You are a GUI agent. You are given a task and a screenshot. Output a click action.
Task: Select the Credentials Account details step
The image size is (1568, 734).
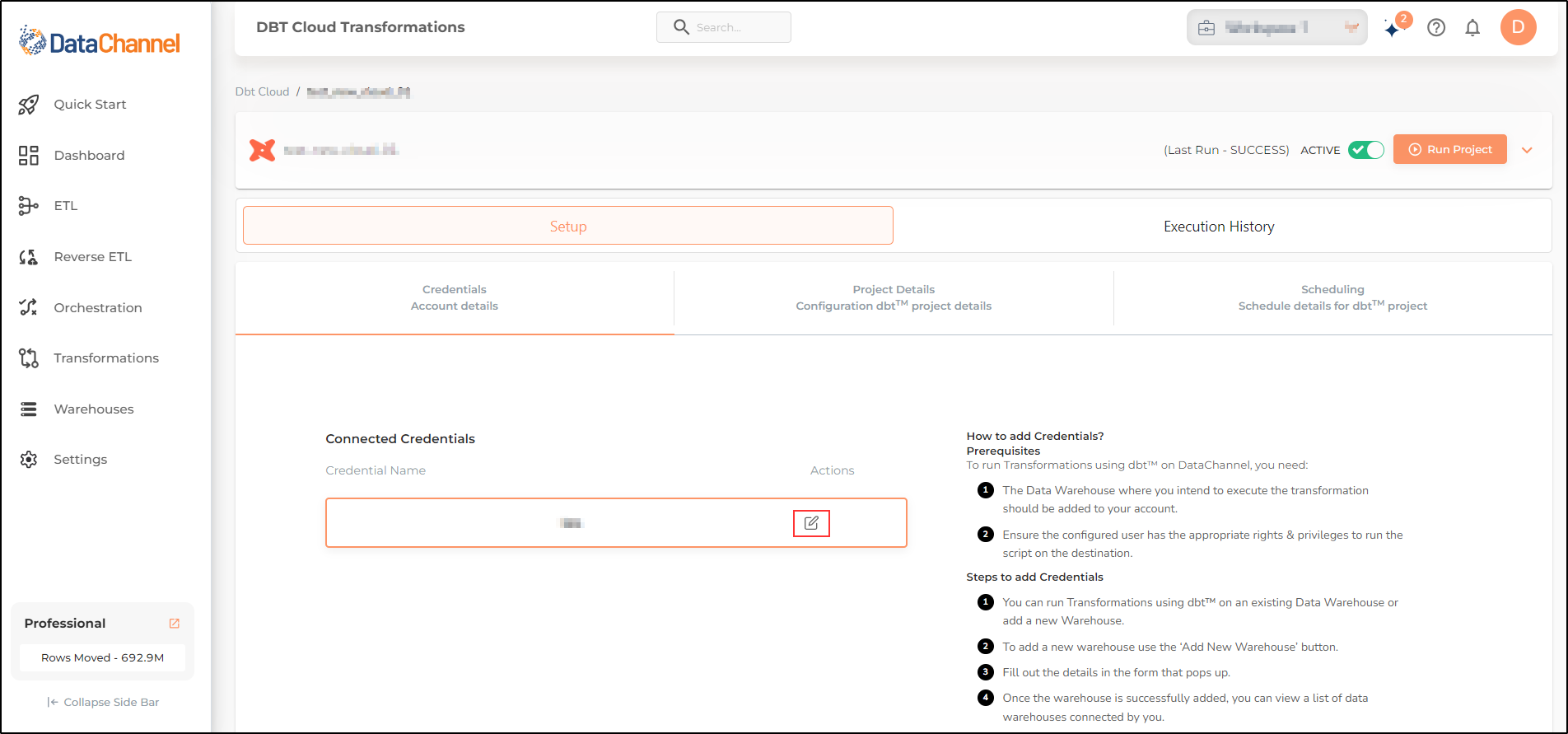pyautogui.click(x=455, y=297)
